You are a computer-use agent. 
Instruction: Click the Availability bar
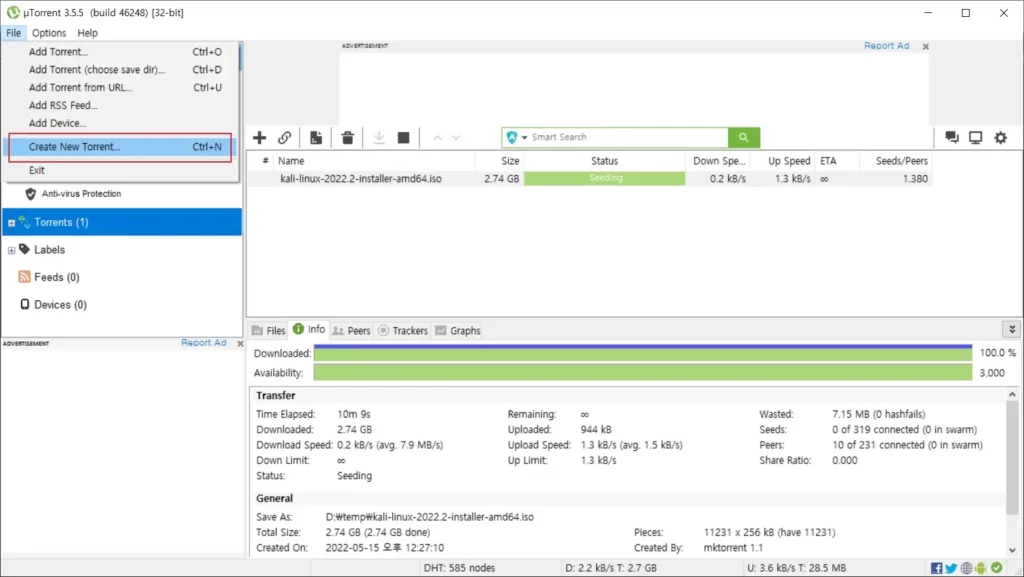pos(643,373)
